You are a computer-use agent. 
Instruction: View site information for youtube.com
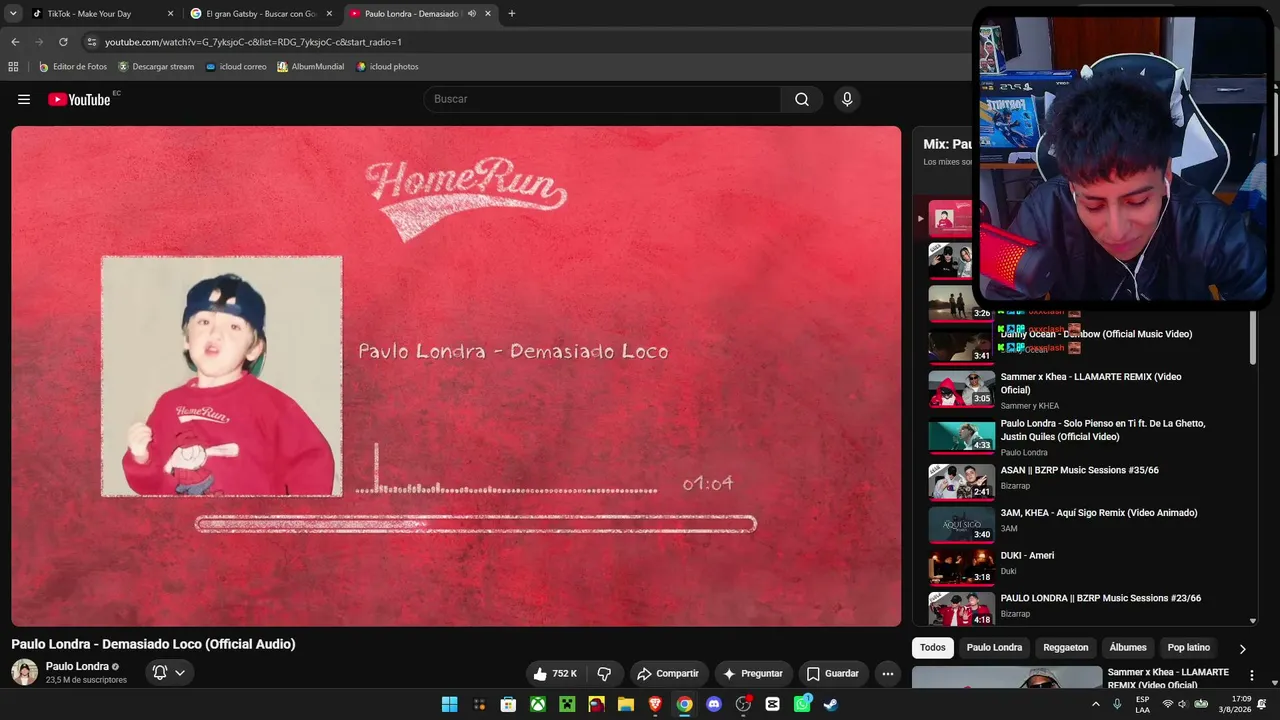pyautogui.click(x=92, y=42)
